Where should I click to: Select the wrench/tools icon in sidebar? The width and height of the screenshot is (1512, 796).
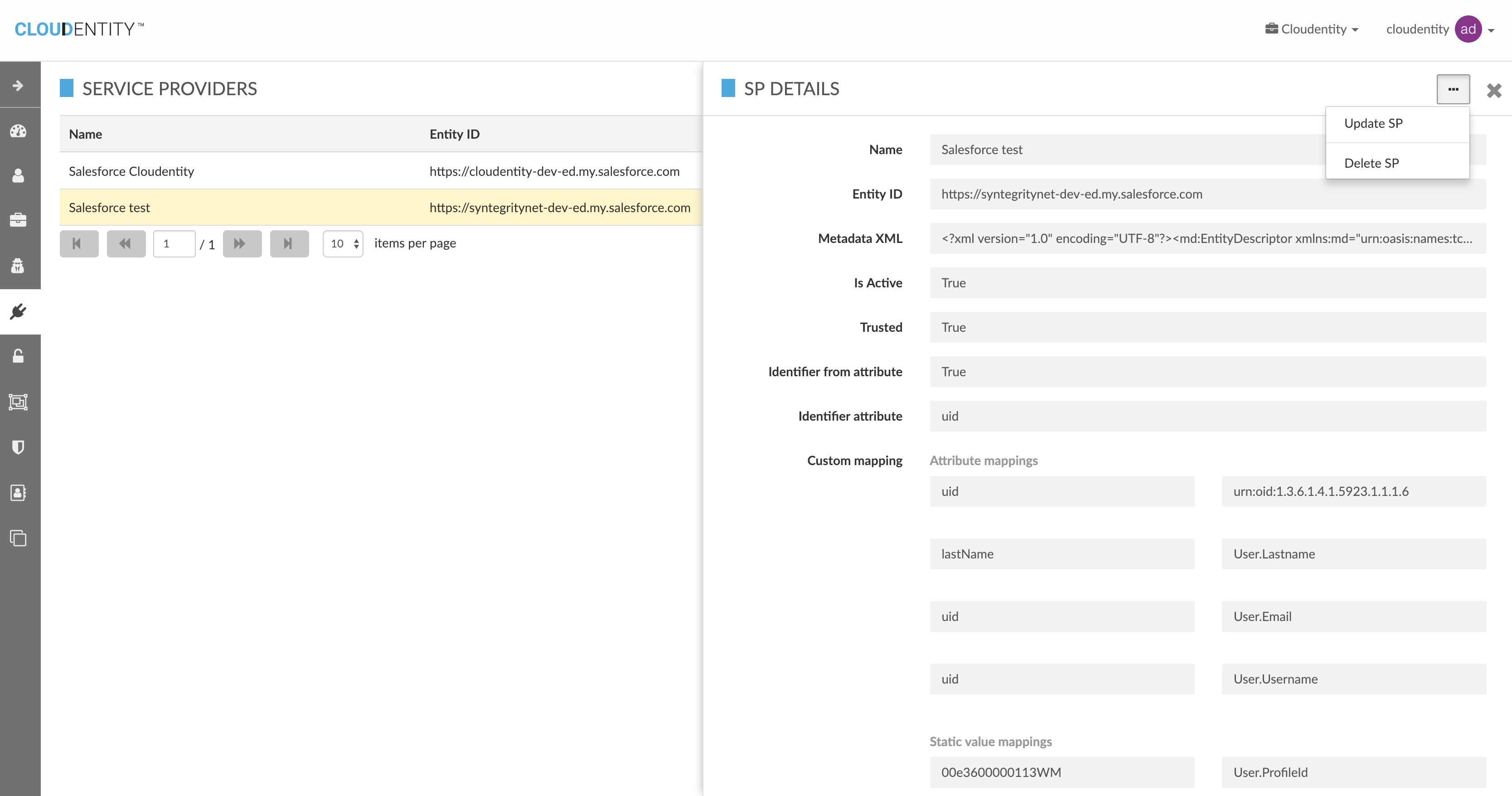click(x=20, y=312)
